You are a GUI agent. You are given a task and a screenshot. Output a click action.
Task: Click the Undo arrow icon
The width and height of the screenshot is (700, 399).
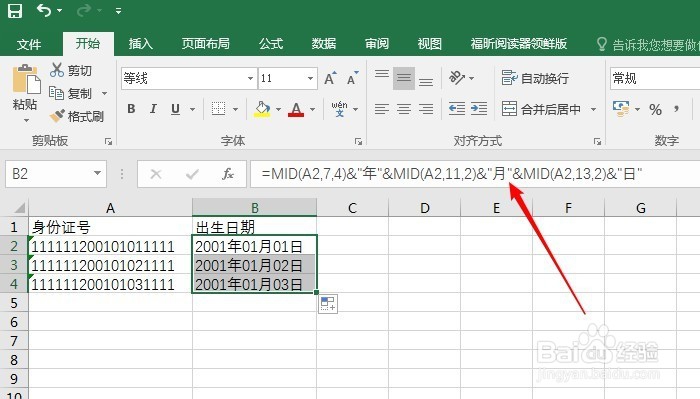(44, 10)
